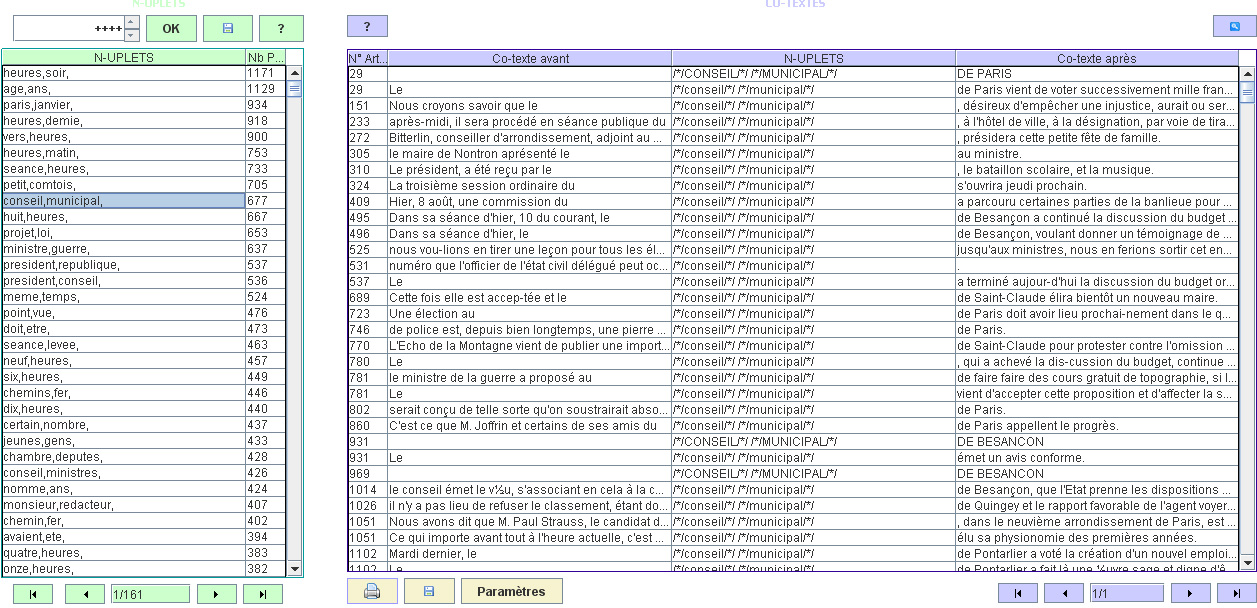Decrease the n-uplet filter spinner value
Screen dimensions: 1257x608
coord(133,34)
